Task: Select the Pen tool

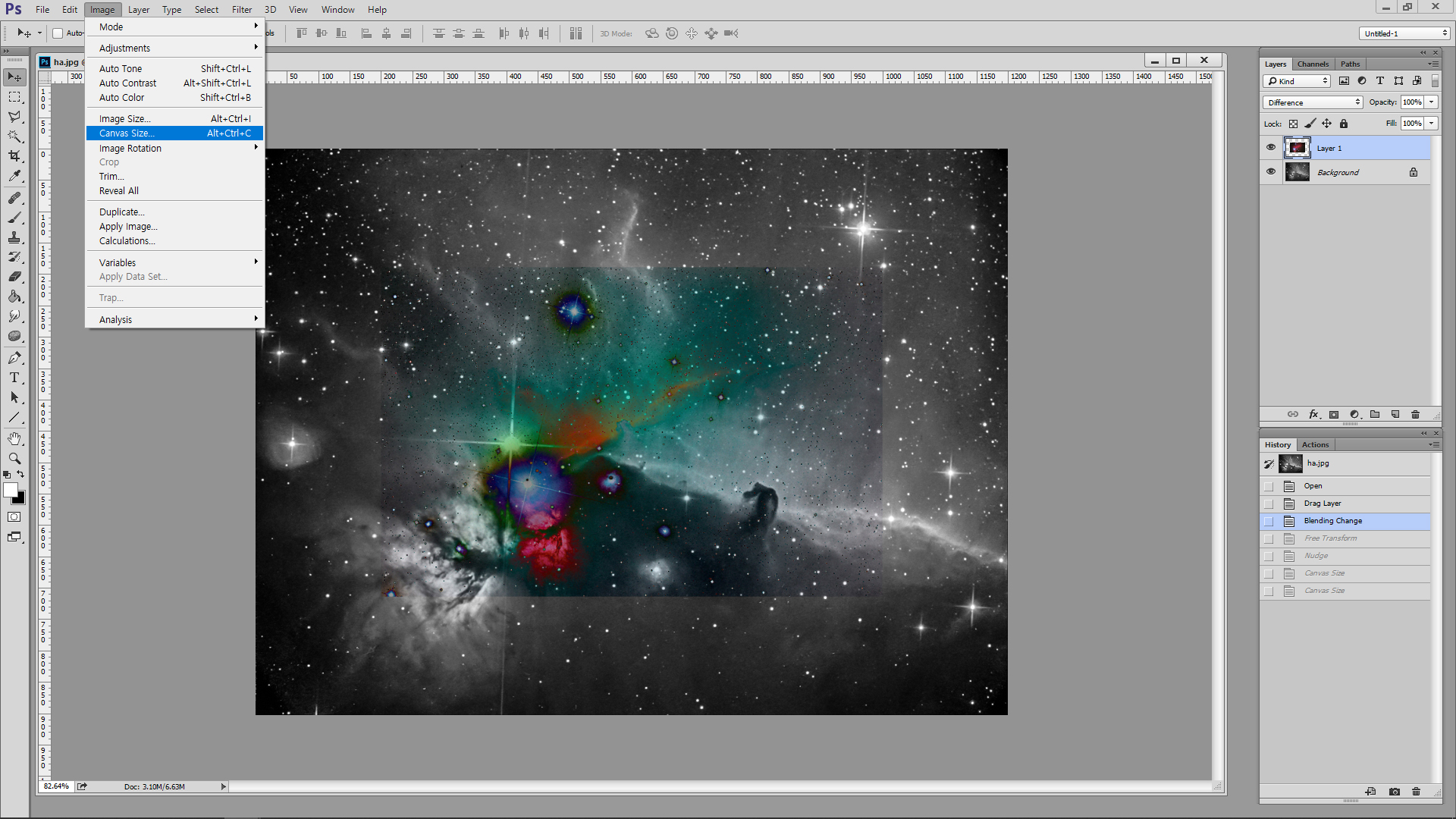Action: tap(14, 358)
